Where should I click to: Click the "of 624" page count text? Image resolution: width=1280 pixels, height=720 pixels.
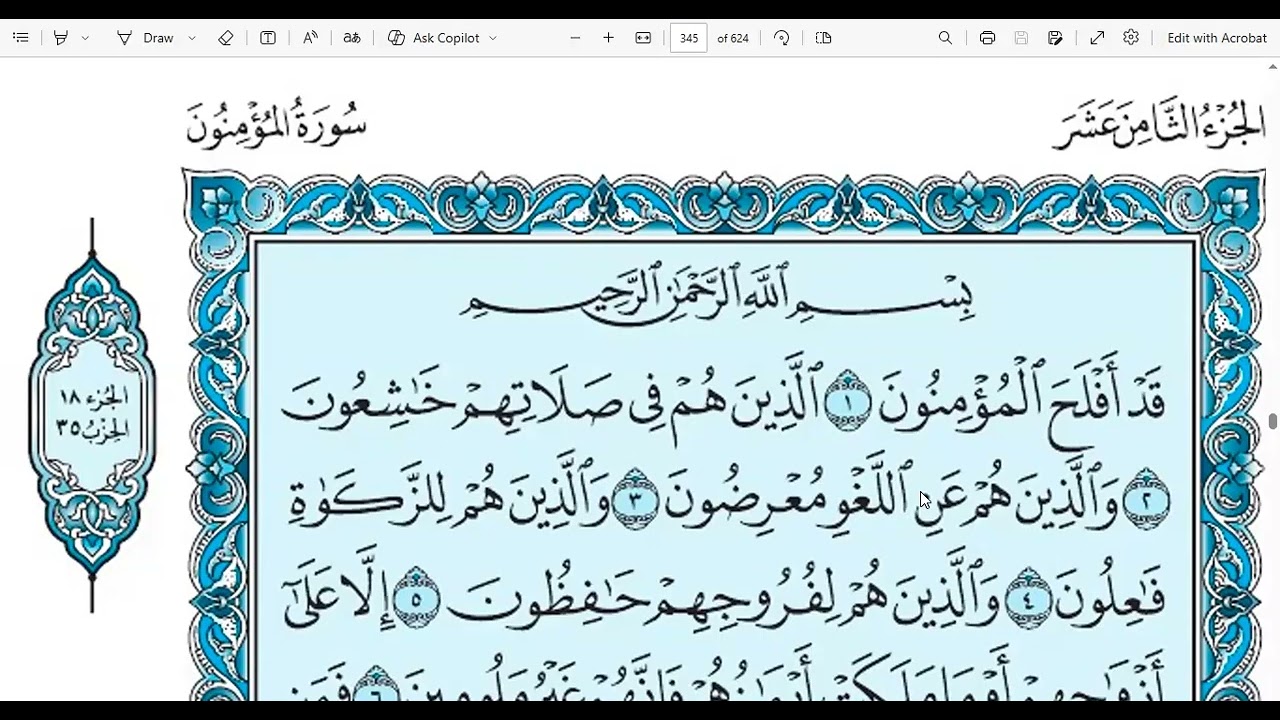(x=733, y=38)
